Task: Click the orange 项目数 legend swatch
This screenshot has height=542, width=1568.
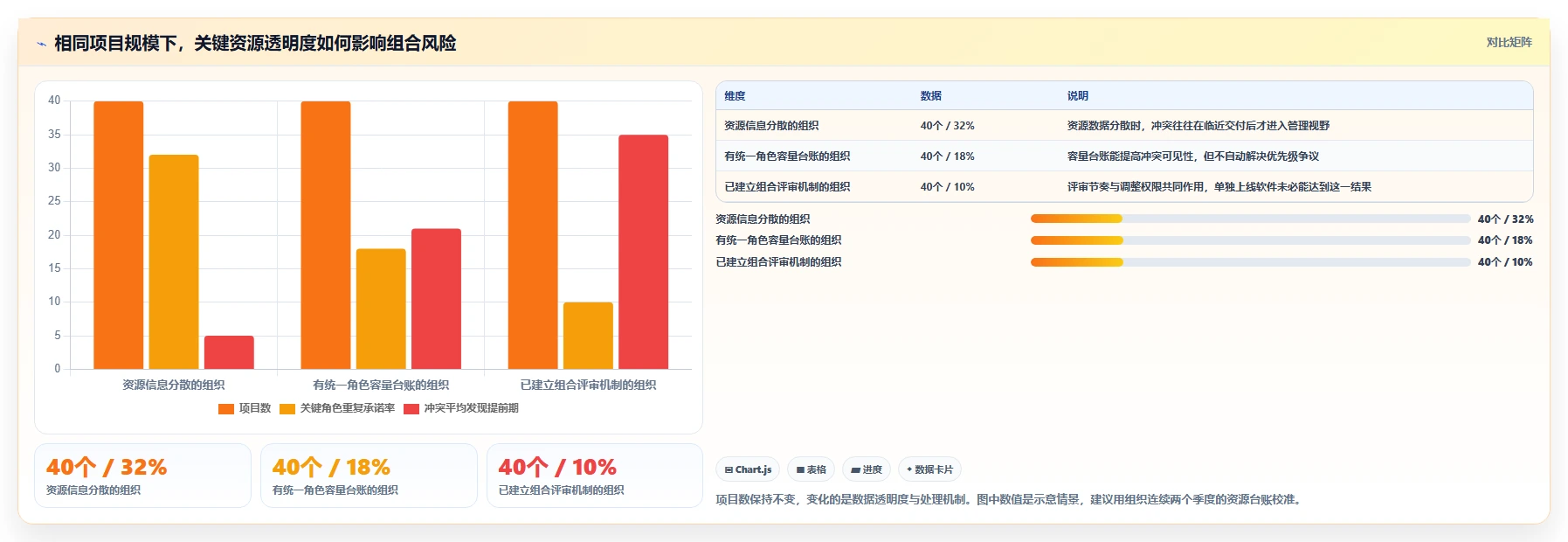Action: coord(226,409)
